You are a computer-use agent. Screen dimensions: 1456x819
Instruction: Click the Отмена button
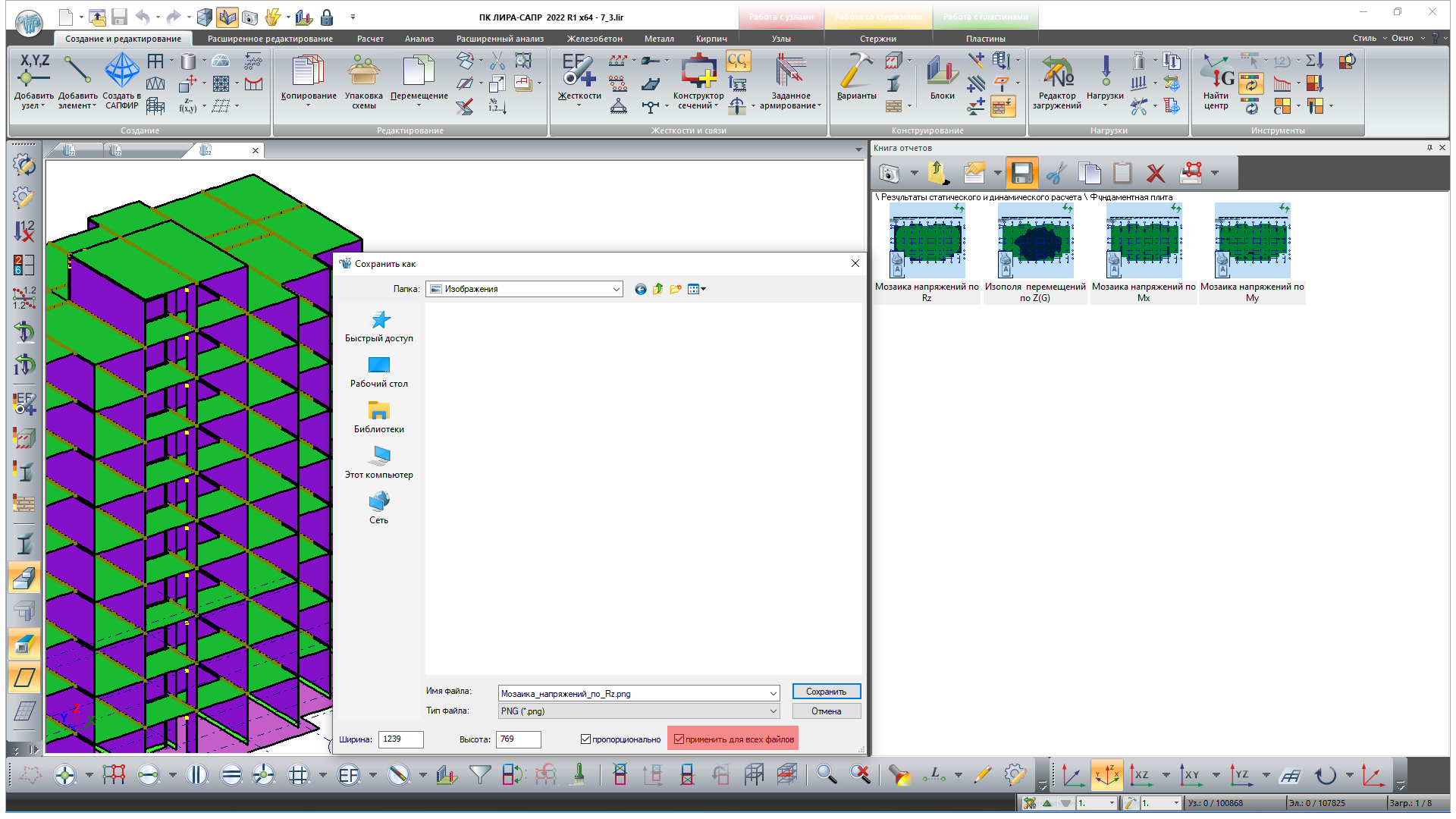pyautogui.click(x=826, y=711)
